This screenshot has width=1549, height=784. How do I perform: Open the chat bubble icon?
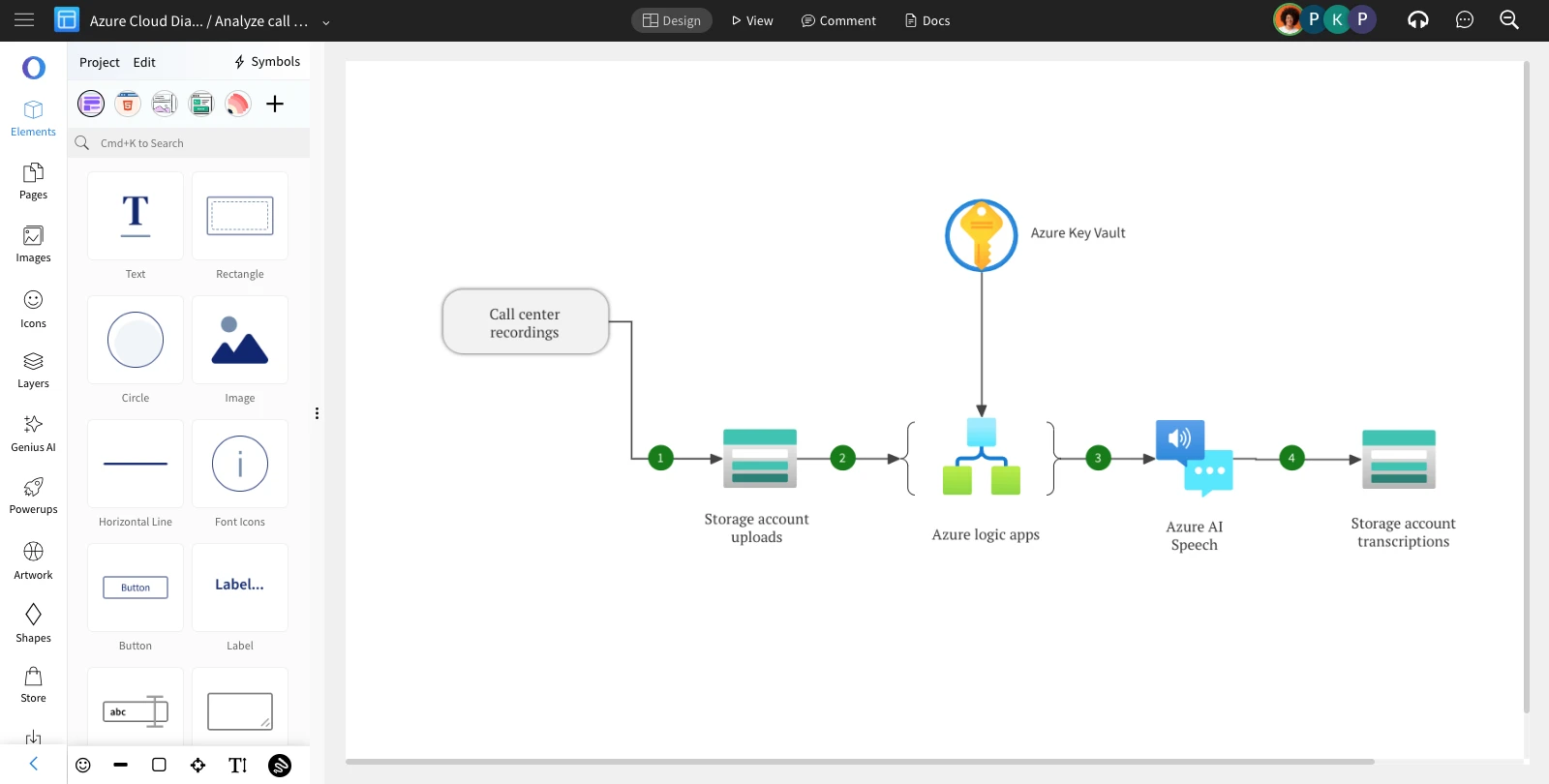(x=1465, y=20)
